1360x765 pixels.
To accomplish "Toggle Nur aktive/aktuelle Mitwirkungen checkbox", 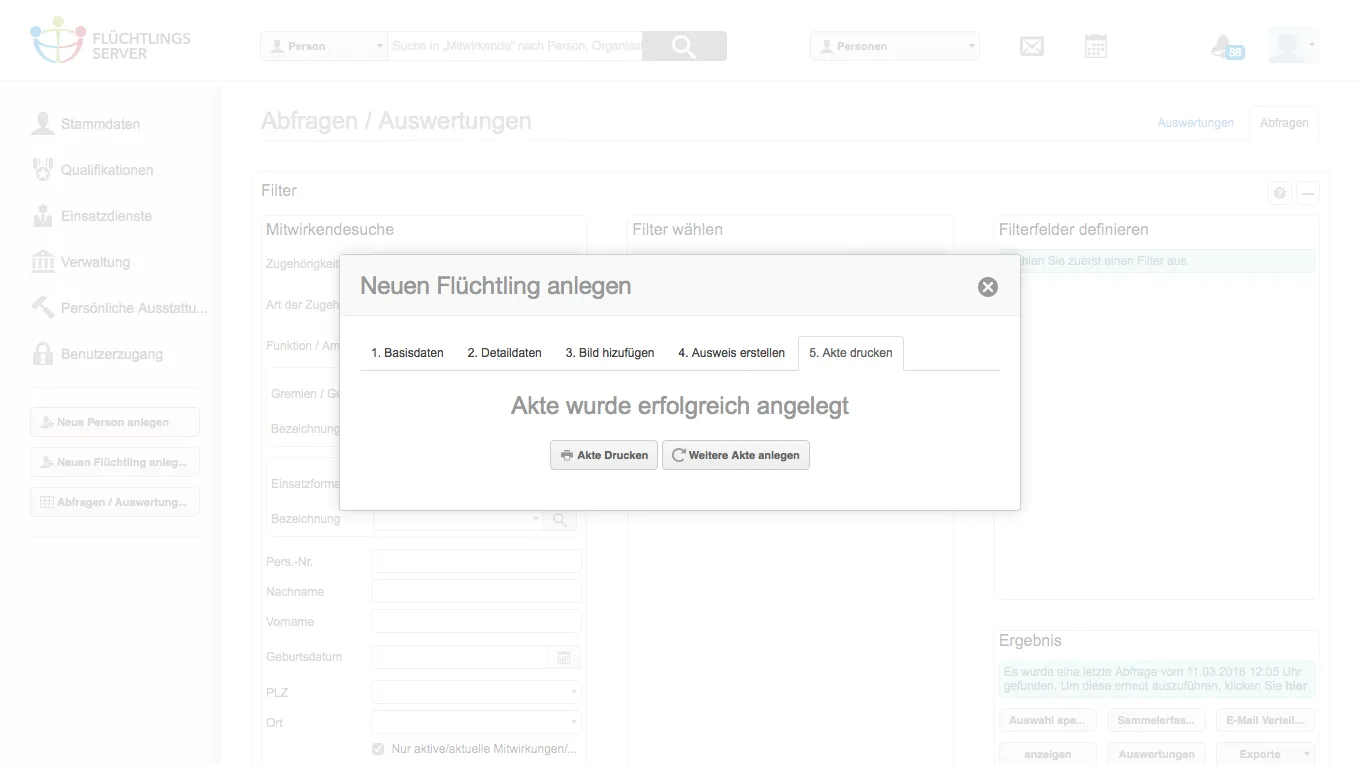I will tap(378, 749).
